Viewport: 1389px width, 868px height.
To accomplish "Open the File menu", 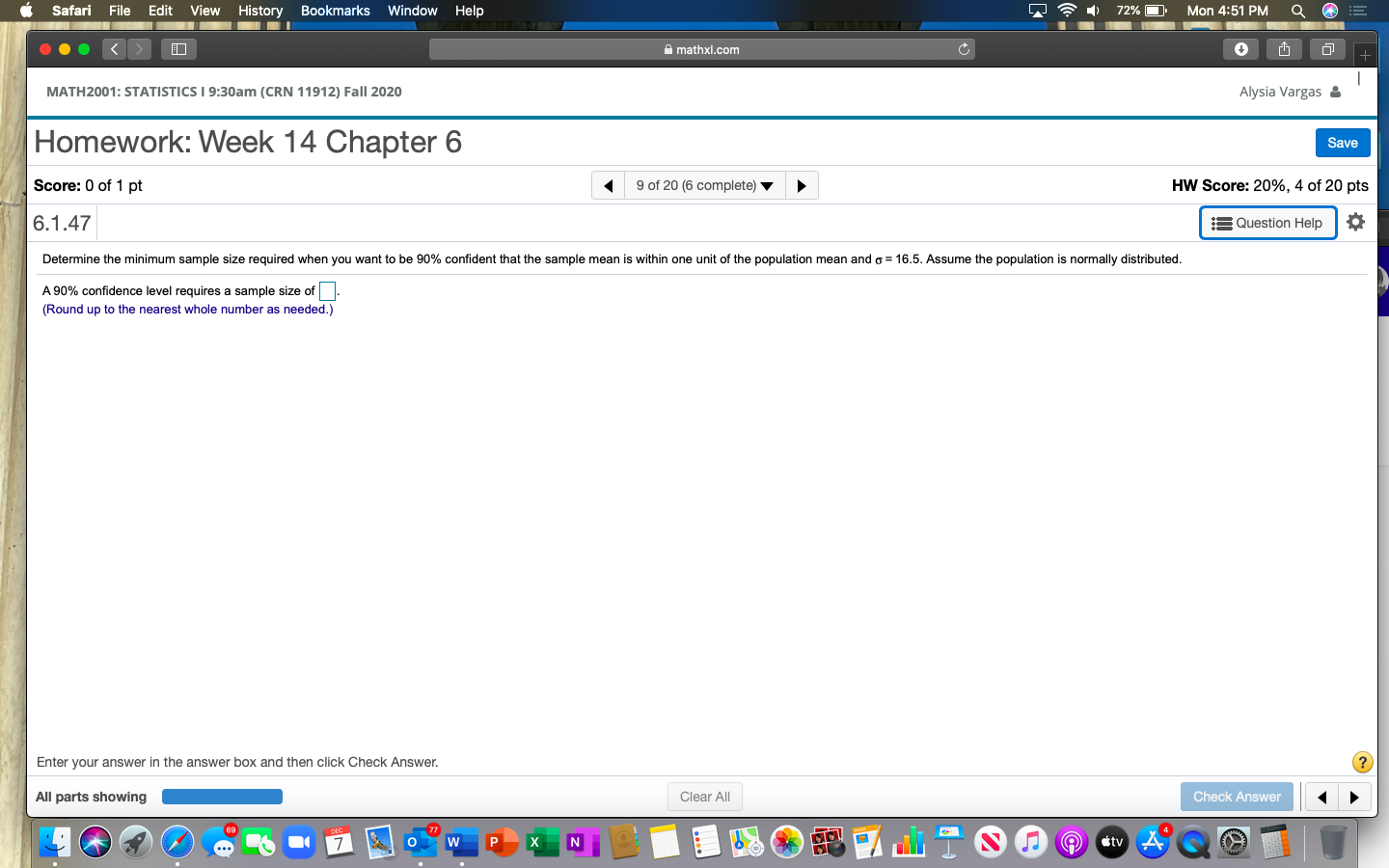I will coord(120,11).
